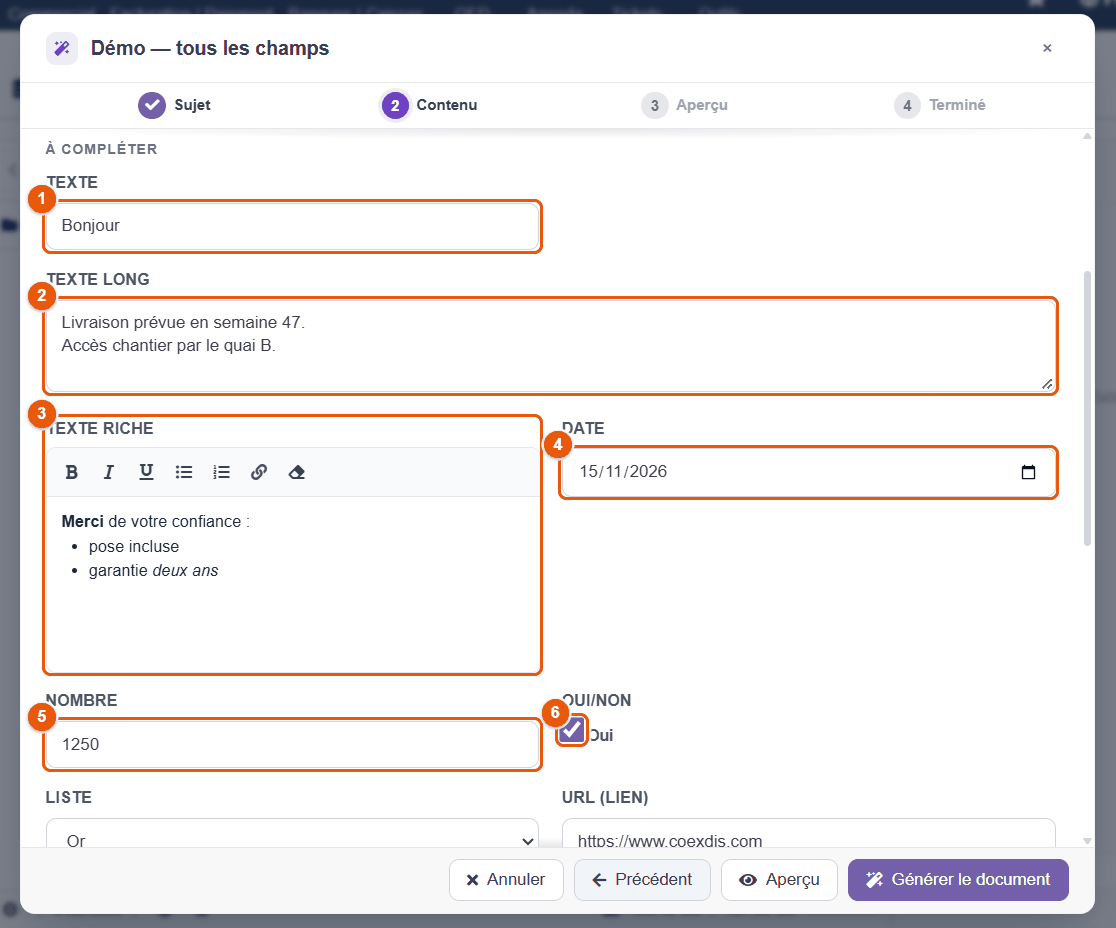Click the URL field with coexdis.com
This screenshot has height=928, width=1116.
809,833
